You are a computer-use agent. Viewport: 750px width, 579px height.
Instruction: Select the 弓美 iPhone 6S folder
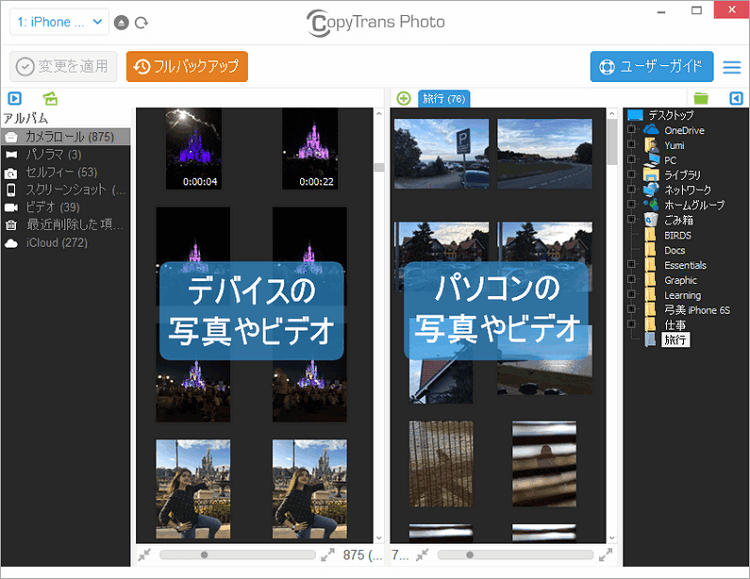click(697, 310)
